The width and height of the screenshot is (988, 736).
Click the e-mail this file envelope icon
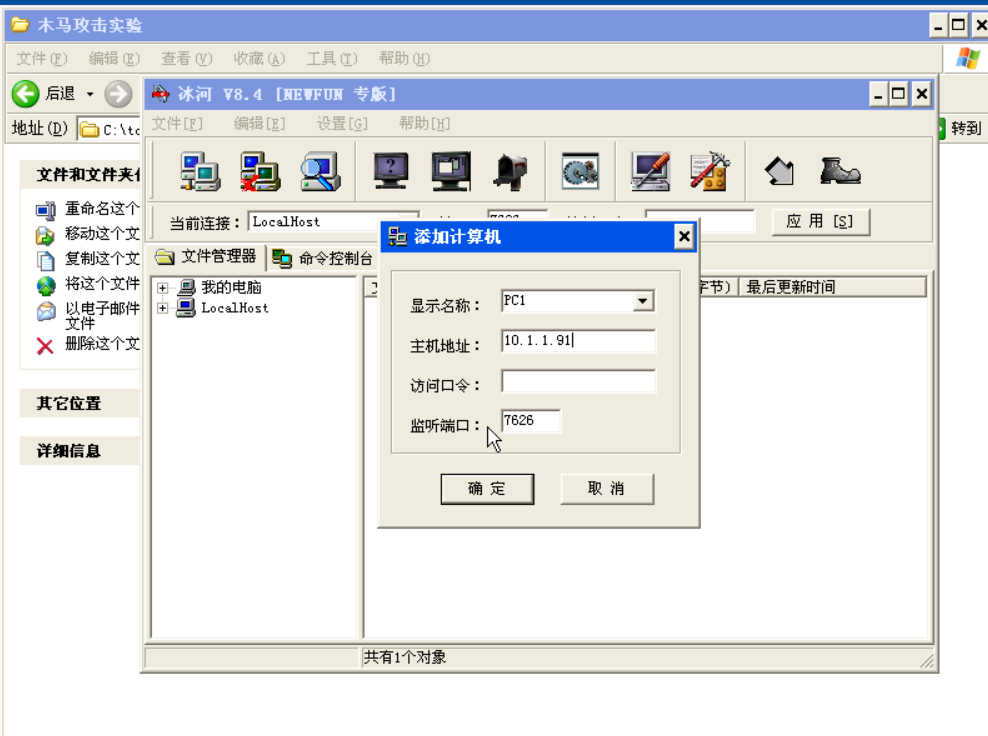coord(45,311)
